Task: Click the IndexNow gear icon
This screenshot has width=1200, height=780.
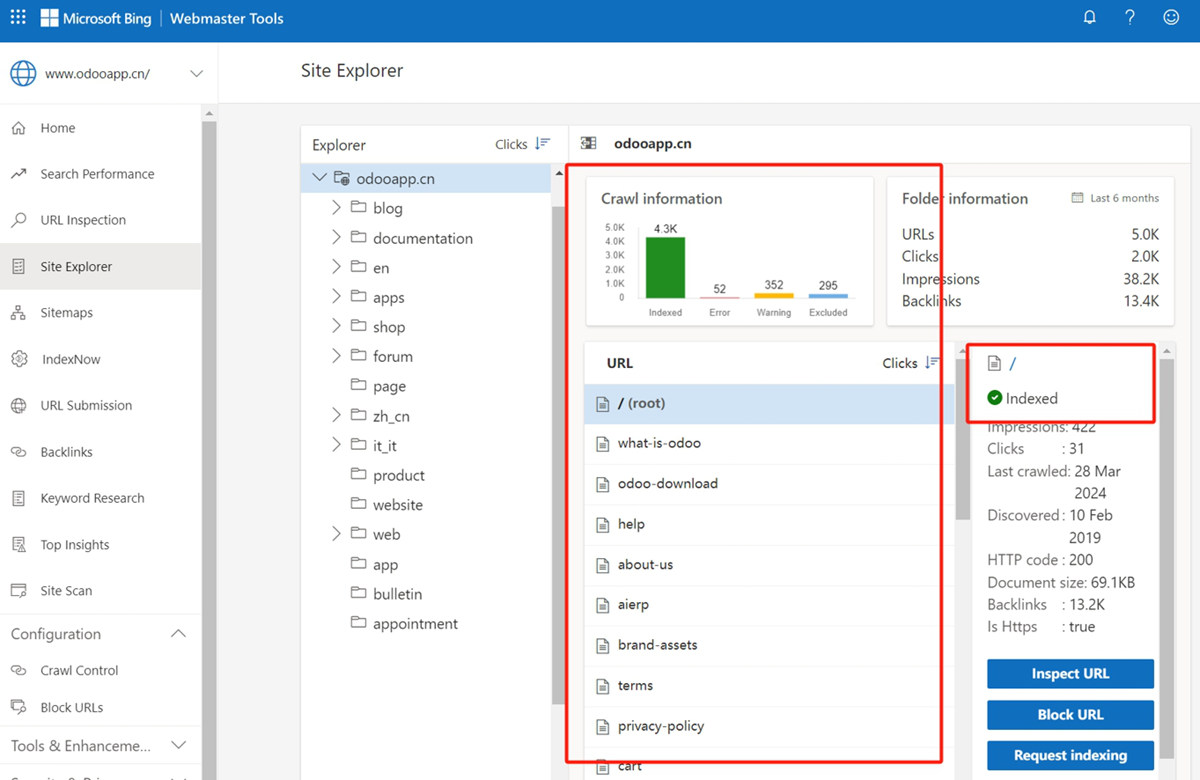Action: pos(19,359)
